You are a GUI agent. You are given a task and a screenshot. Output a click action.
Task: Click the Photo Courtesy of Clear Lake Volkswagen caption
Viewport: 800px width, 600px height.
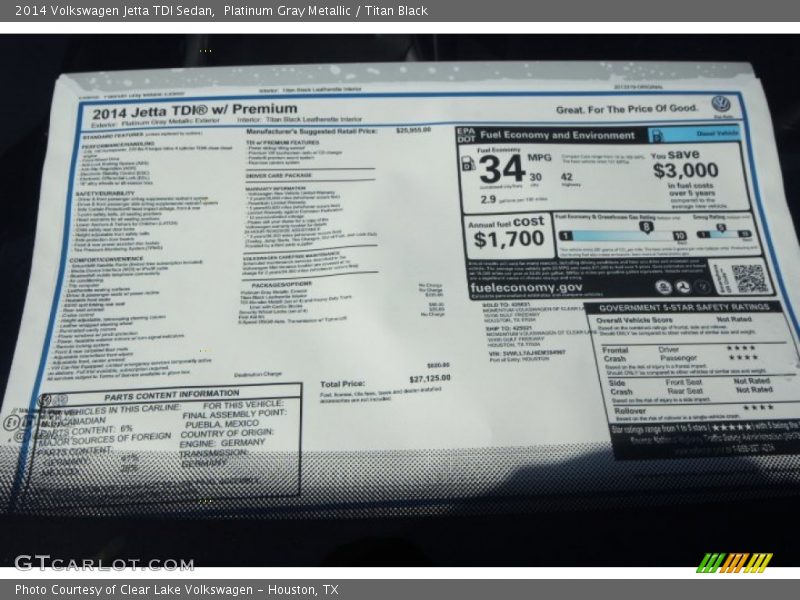pos(177,590)
